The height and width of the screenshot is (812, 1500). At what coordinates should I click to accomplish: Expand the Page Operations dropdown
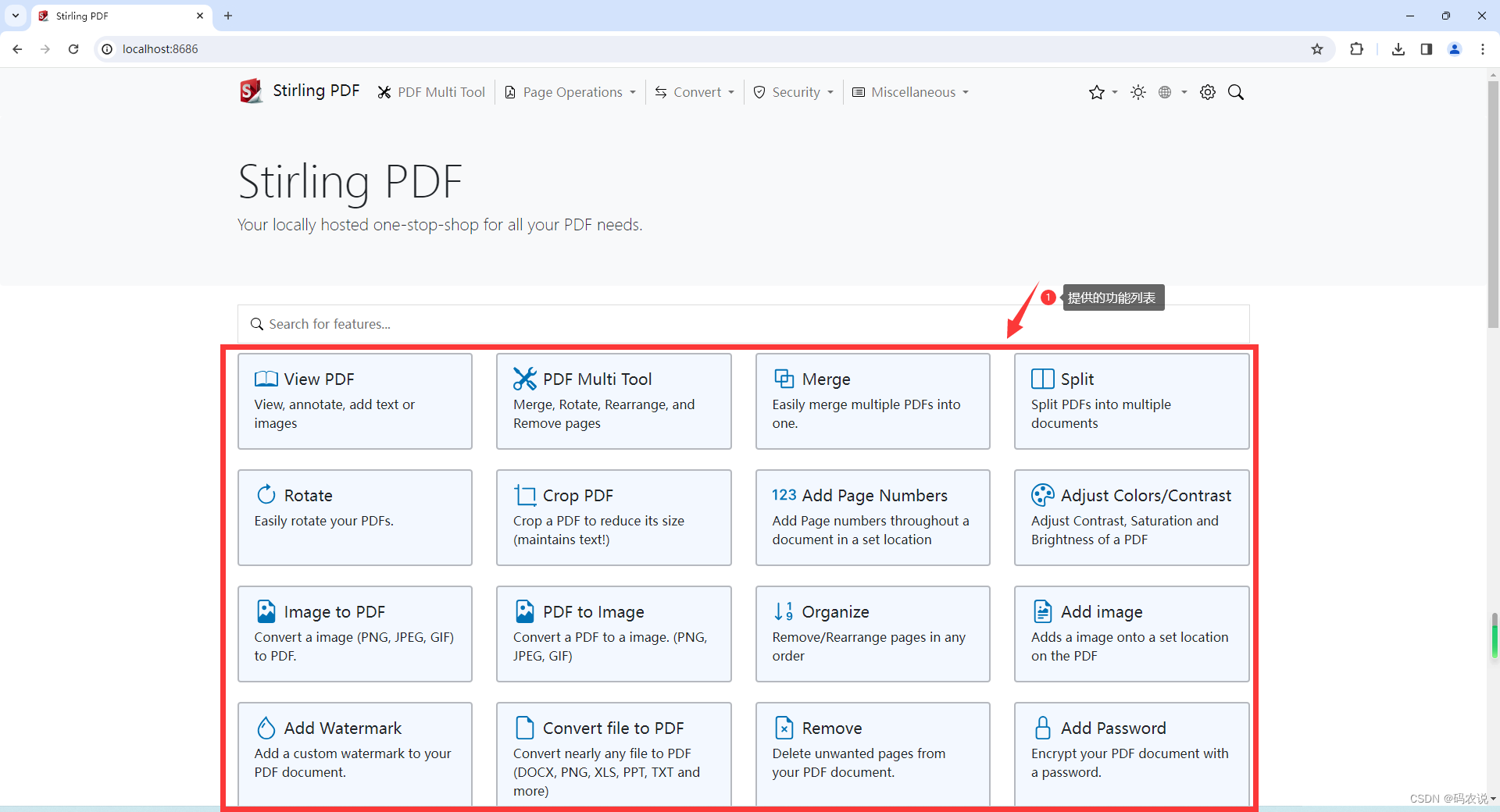click(571, 92)
